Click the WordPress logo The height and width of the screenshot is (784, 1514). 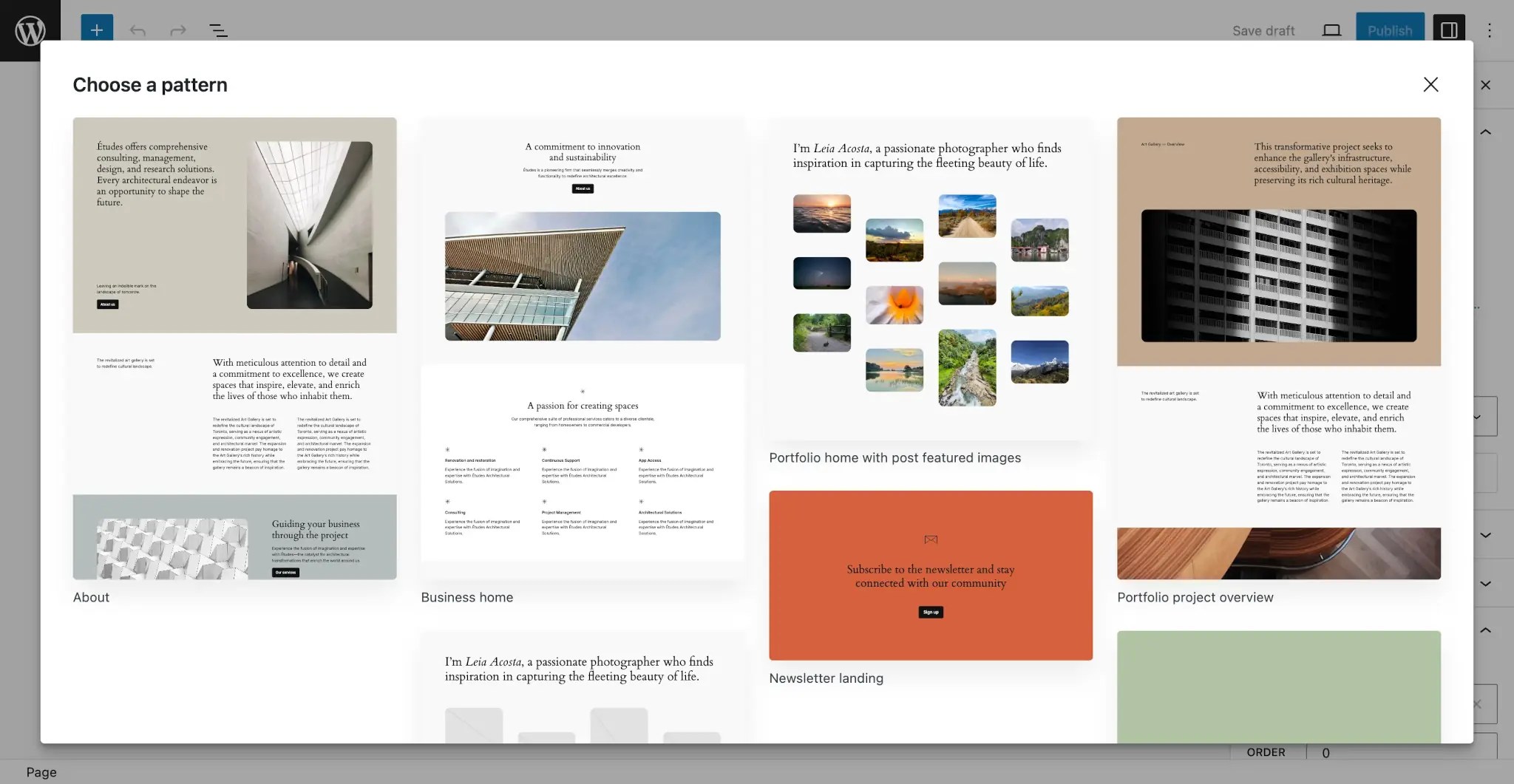click(30, 30)
